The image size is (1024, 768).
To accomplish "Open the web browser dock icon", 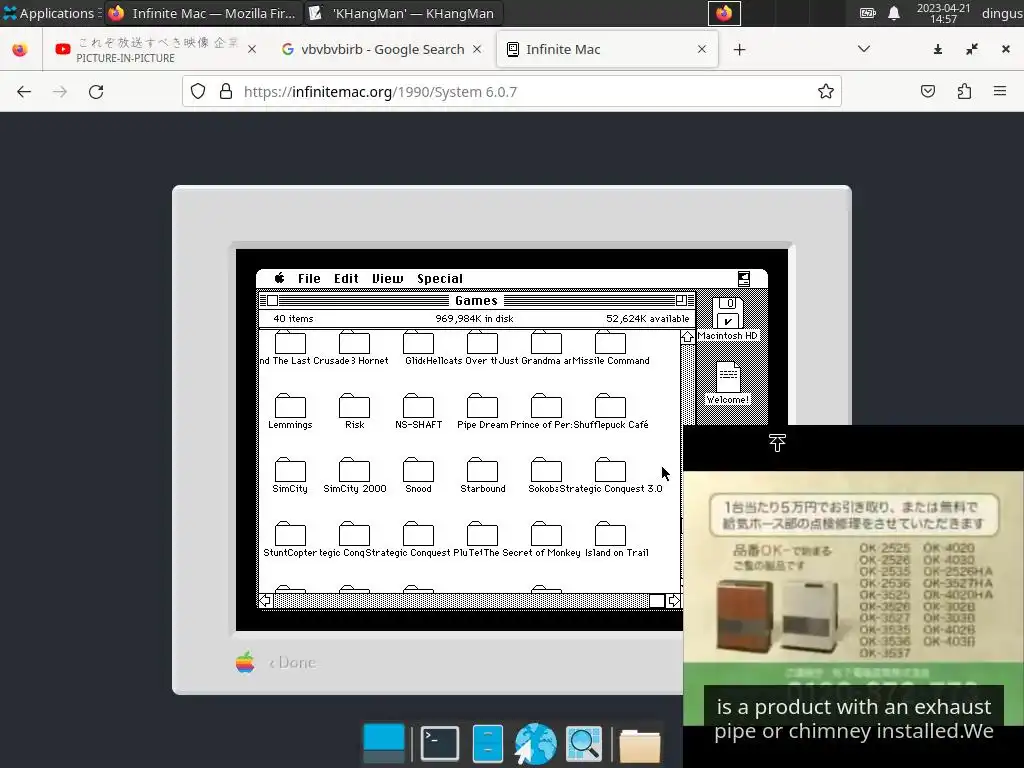I will pos(535,743).
